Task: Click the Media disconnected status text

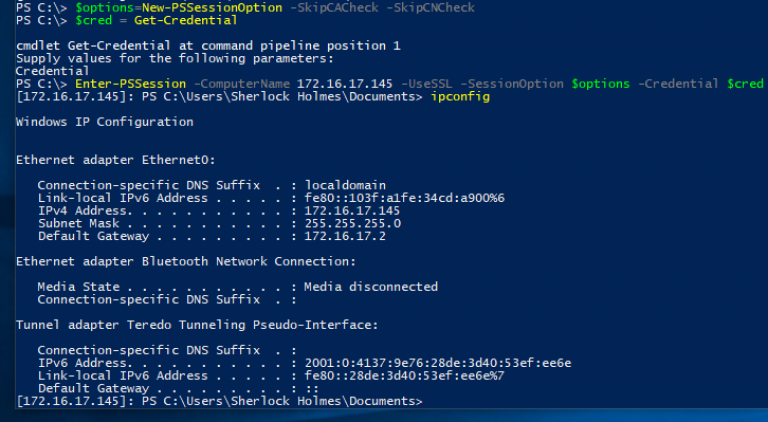Action: 371,287
